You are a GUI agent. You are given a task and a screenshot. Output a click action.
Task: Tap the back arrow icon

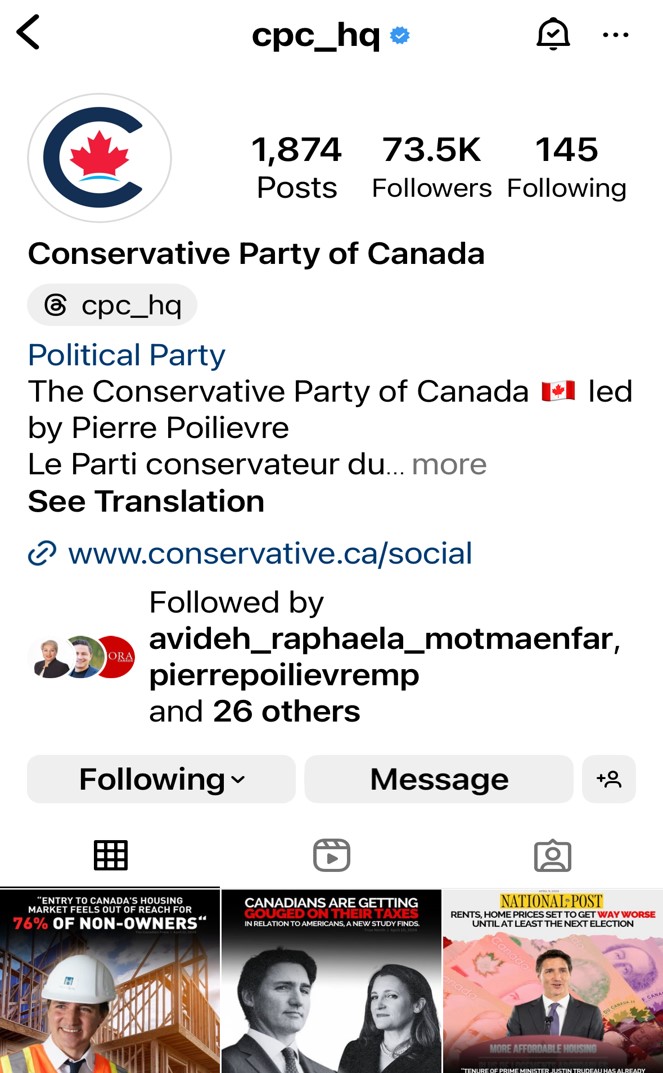pos(28,33)
